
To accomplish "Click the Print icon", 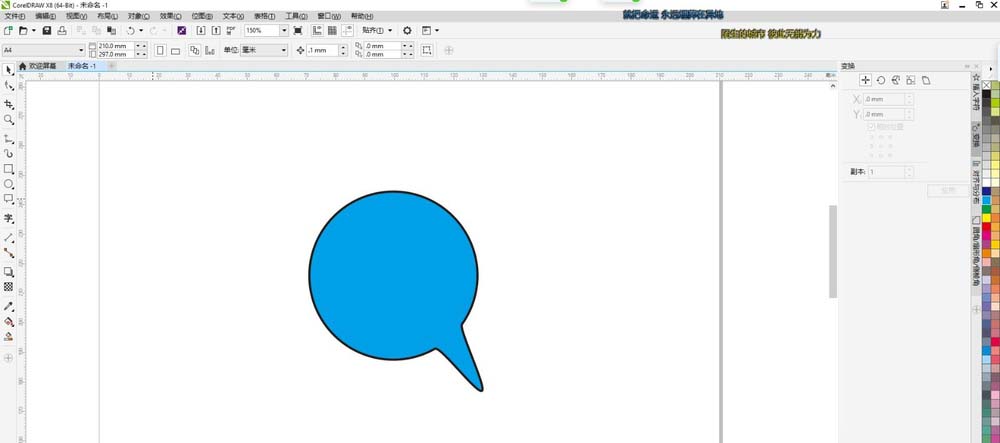I will [x=62, y=31].
